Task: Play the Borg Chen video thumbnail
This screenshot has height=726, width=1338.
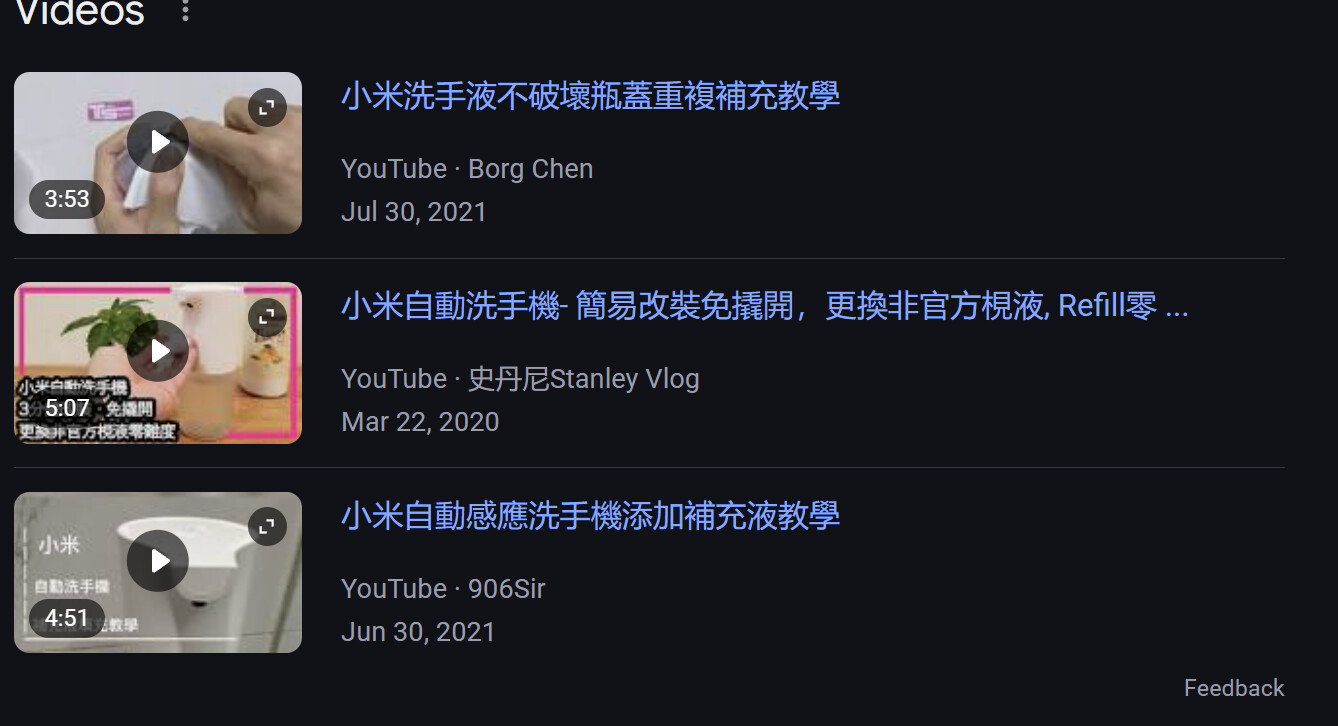Action: pyautogui.click(x=158, y=142)
